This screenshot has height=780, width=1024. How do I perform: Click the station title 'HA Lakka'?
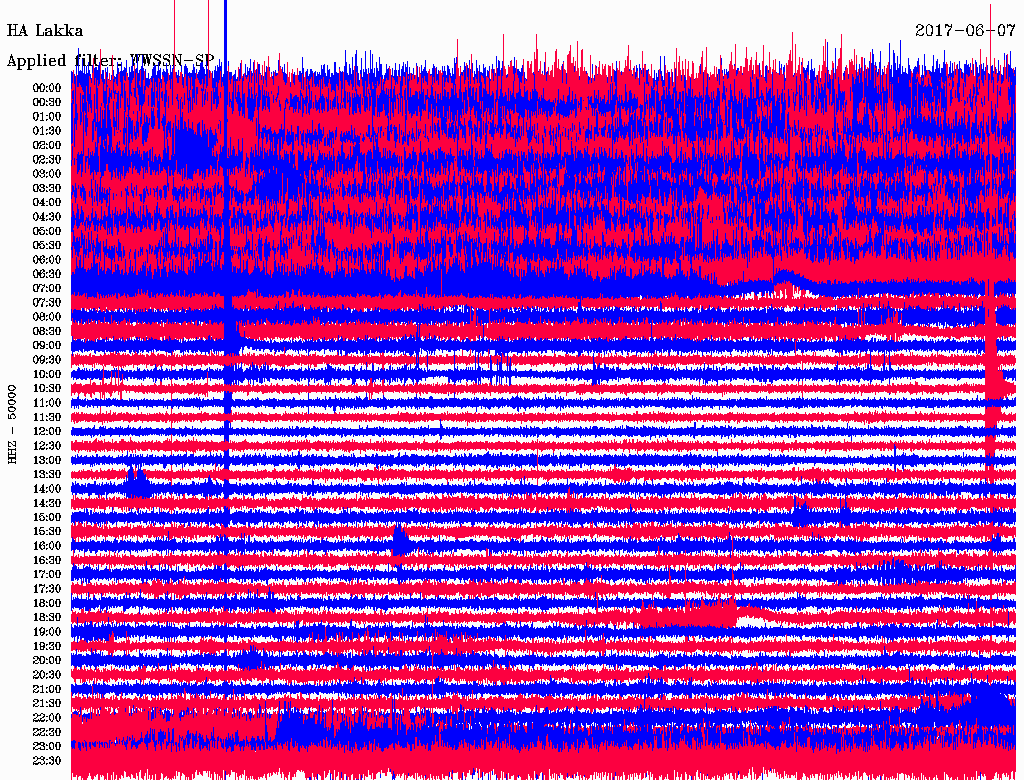pyautogui.click(x=44, y=31)
